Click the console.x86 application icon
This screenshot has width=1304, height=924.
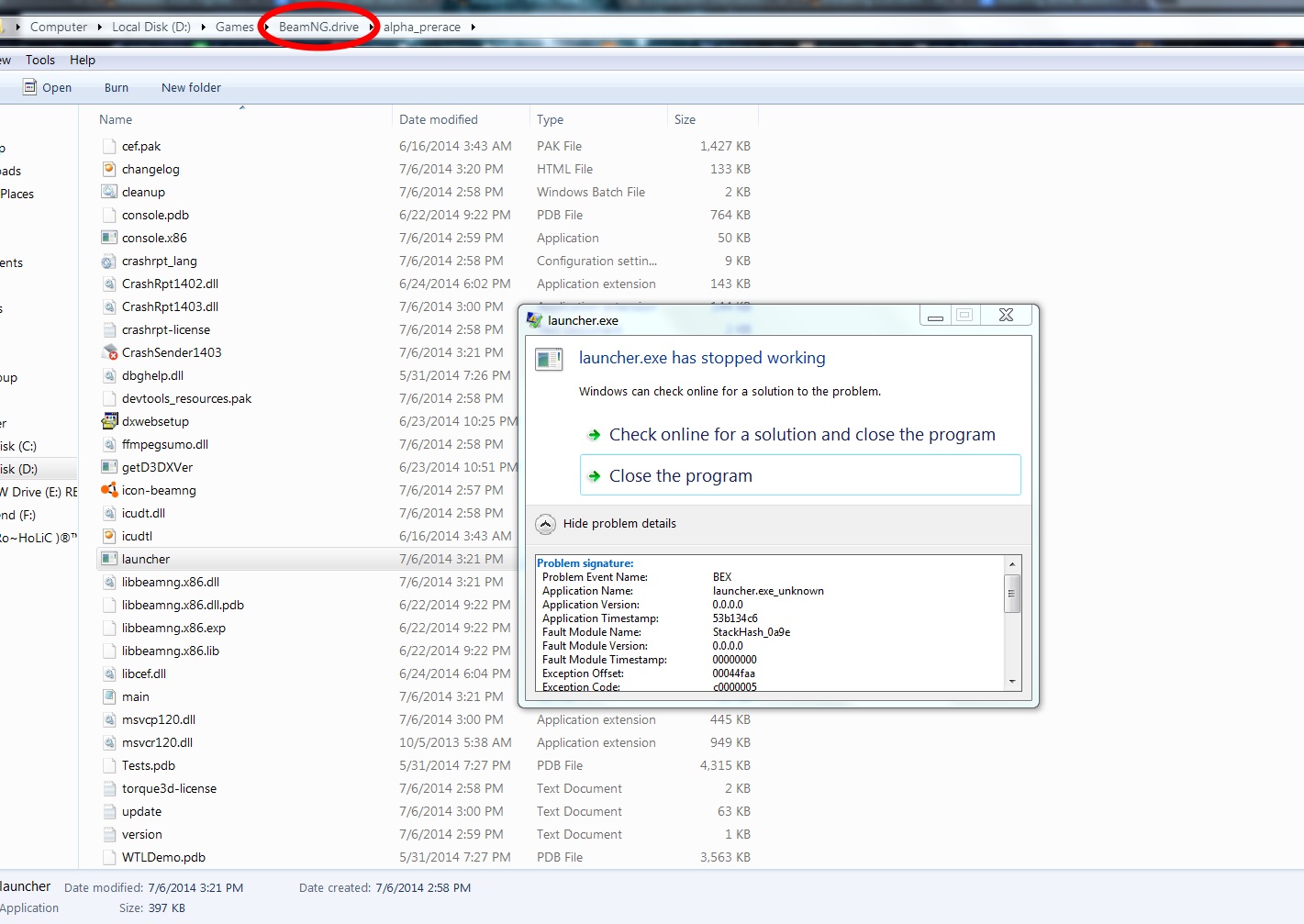pos(109,238)
